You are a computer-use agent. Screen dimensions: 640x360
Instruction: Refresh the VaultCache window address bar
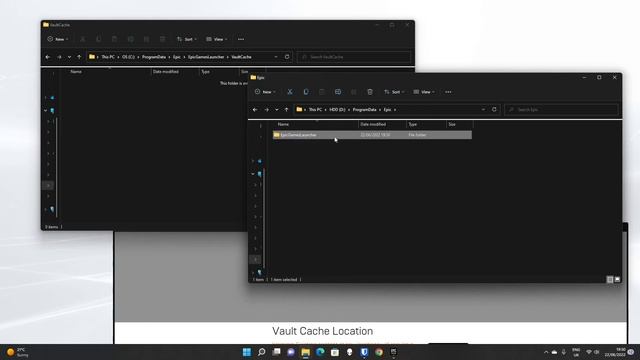287,57
